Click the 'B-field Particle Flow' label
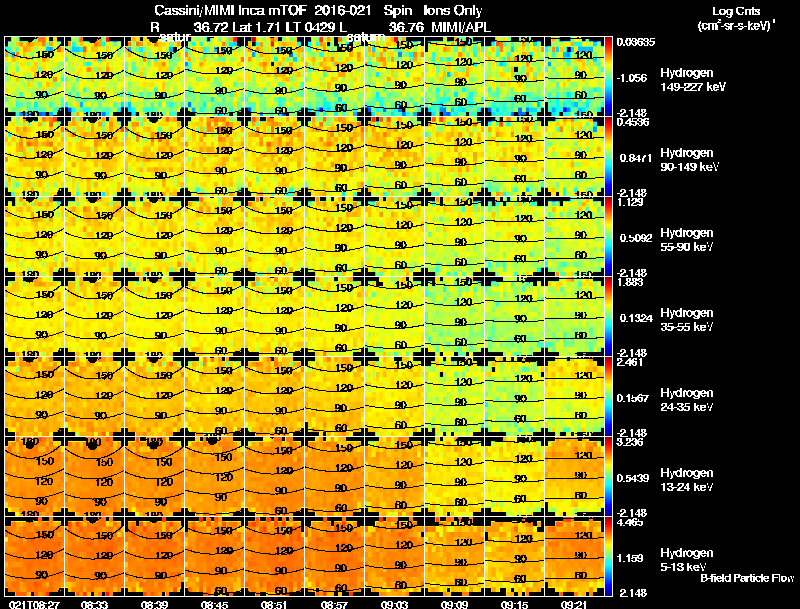Image resolution: width=800 pixels, height=609 pixels. (x=747, y=578)
